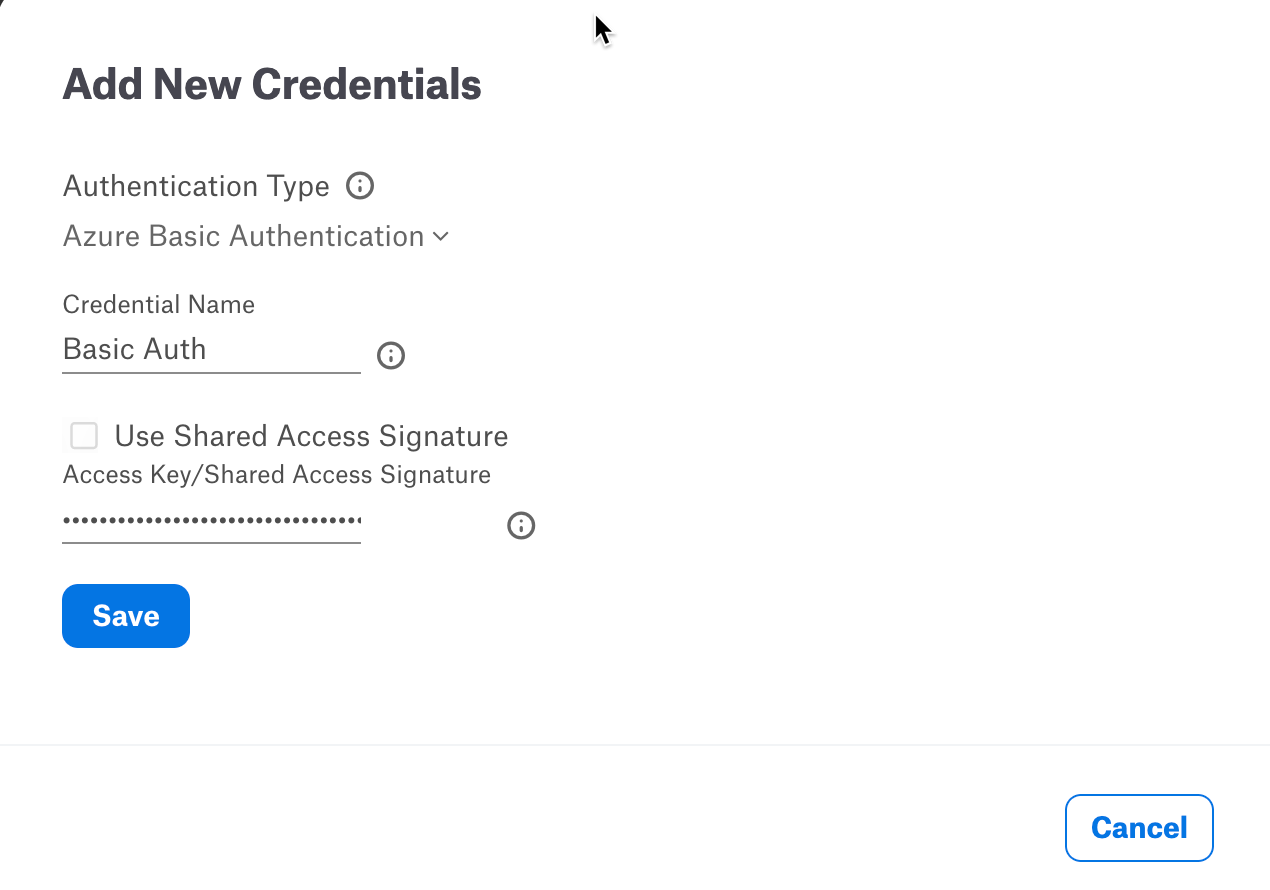The width and height of the screenshot is (1270, 890).
Task: Click the 'Authentication Type' label
Action: tap(196, 186)
